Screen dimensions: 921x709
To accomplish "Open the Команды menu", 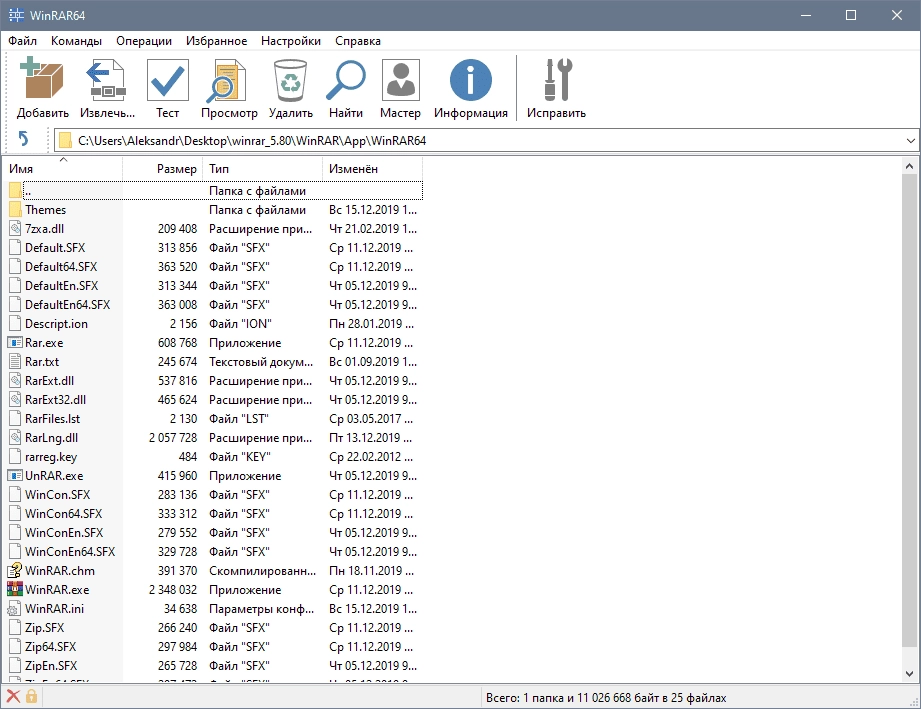I will (76, 41).
